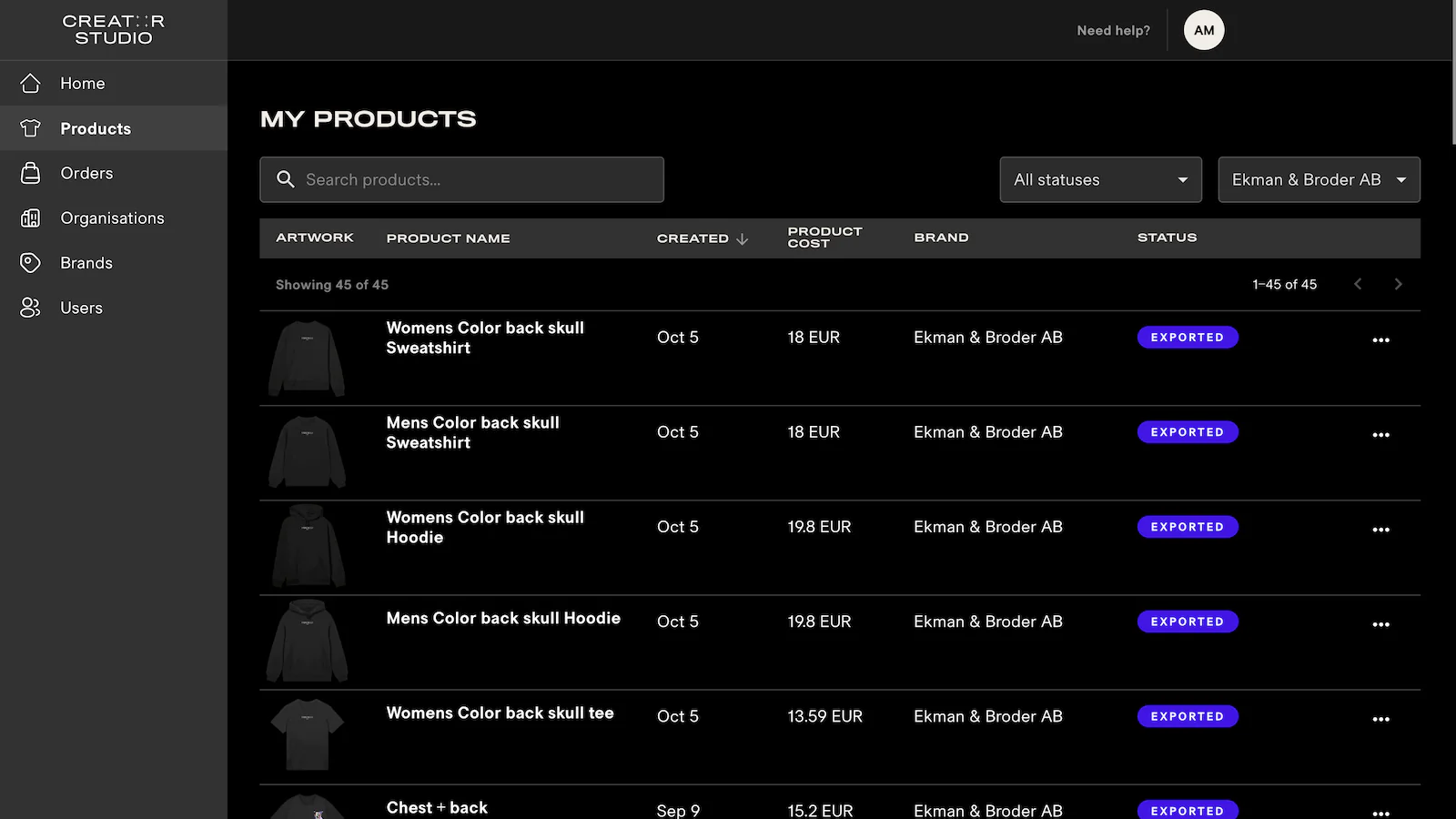Viewport: 1456px width, 819px height.
Task: Open thumbnail of Mens Color back skull Hoodie
Action: tap(307, 641)
